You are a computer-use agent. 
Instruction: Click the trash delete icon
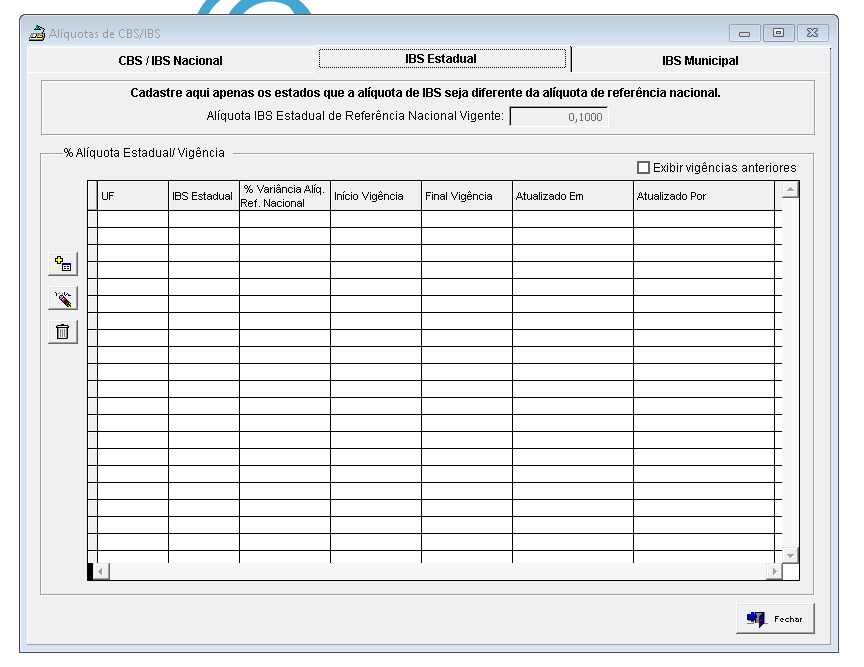[63, 332]
